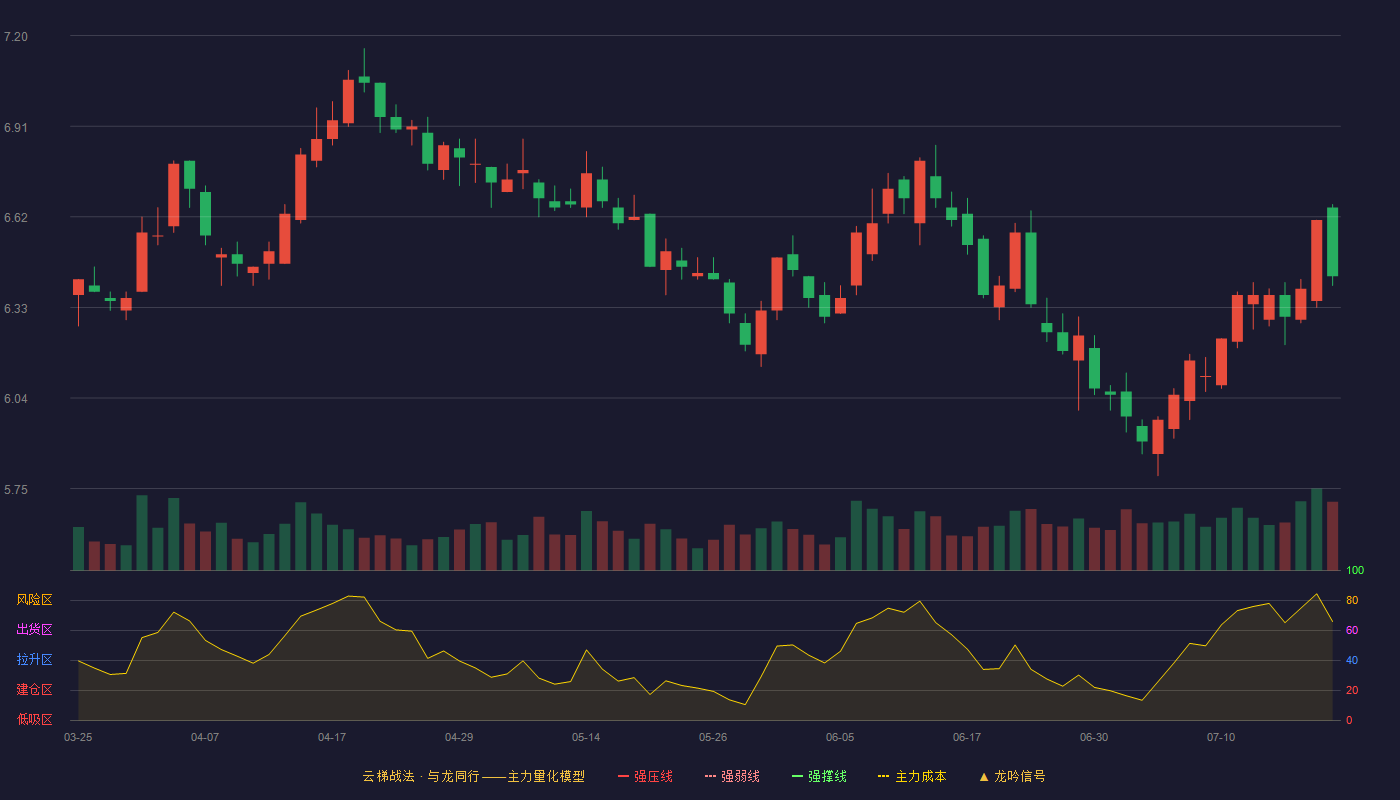The height and width of the screenshot is (800, 1400).
Task: Click the 04-07 date label
Action: [205, 737]
